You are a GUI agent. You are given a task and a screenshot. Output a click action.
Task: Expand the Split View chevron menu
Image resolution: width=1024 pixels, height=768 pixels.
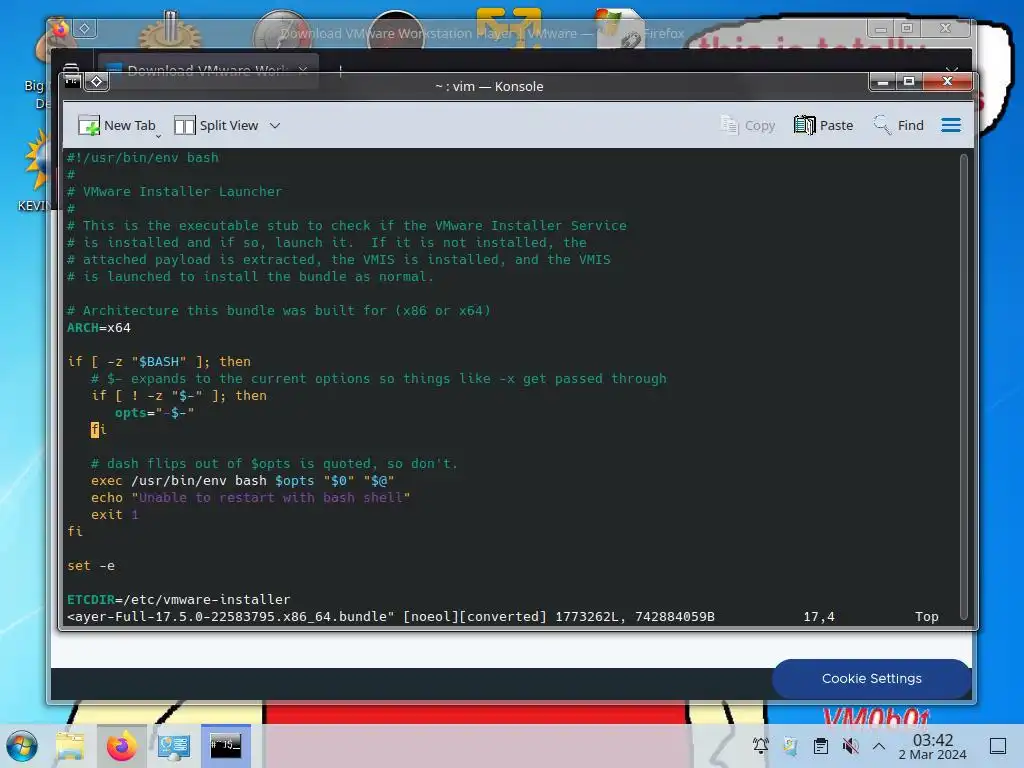(x=275, y=125)
